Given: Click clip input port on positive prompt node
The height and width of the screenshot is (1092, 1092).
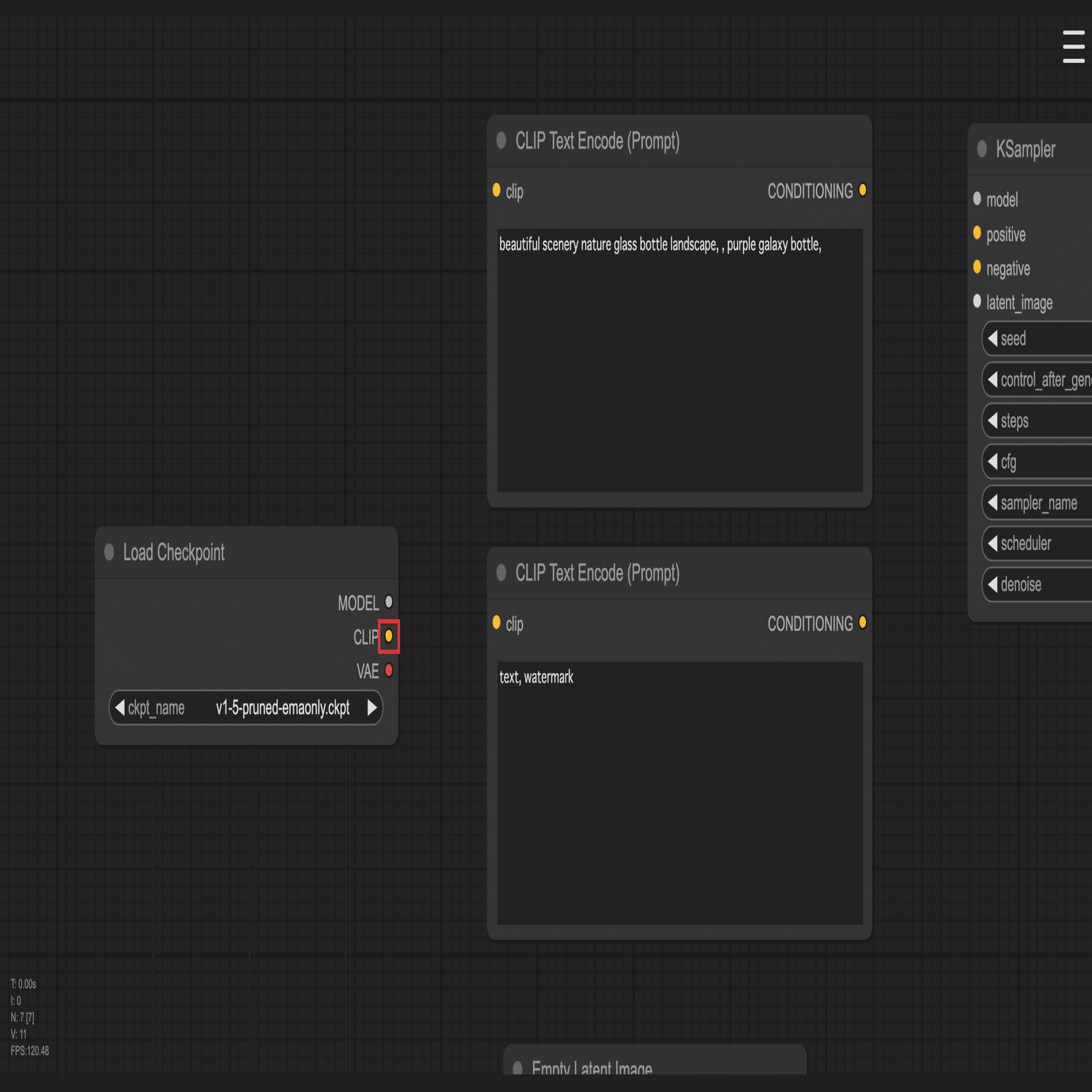Looking at the screenshot, I should (496, 191).
